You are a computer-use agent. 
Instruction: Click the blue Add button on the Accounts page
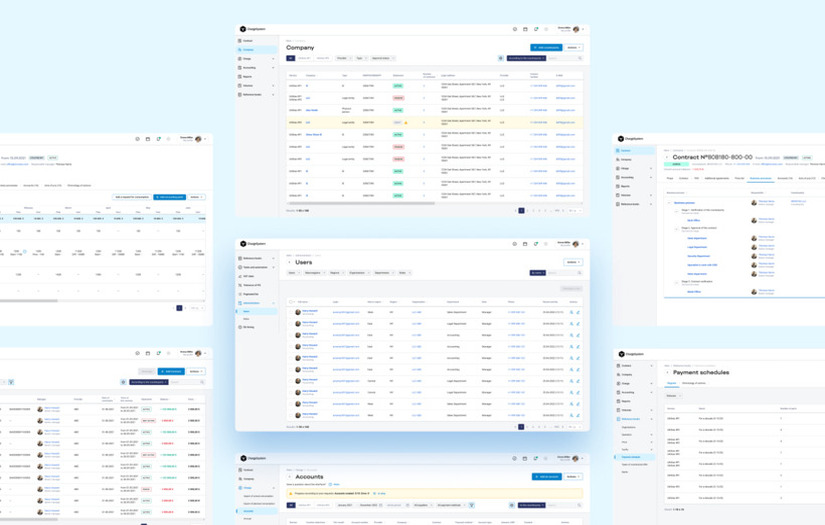pyautogui.click(x=547, y=477)
